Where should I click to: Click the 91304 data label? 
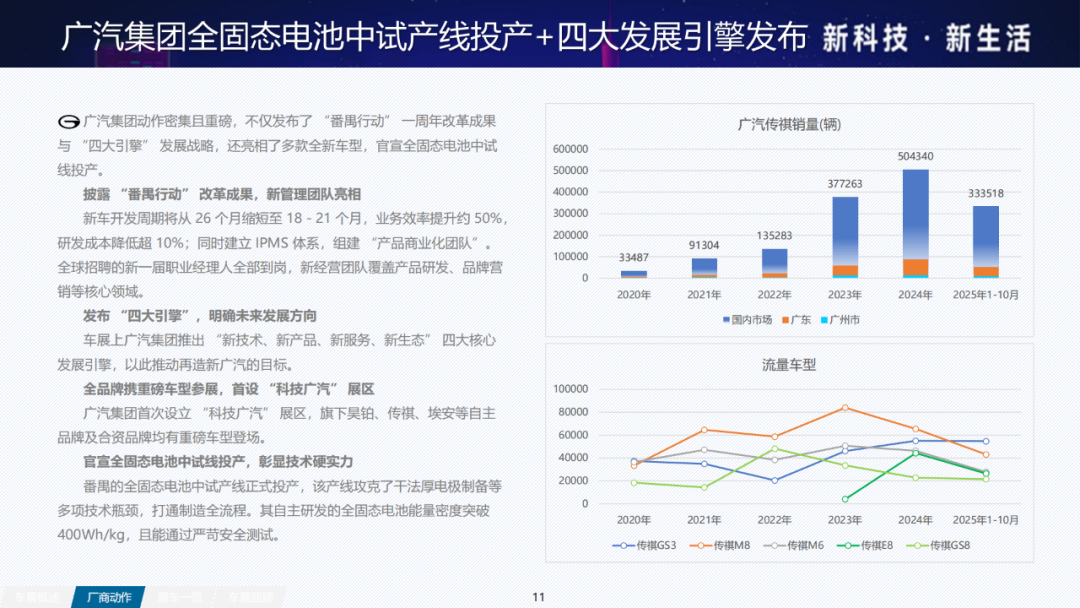[704, 245]
